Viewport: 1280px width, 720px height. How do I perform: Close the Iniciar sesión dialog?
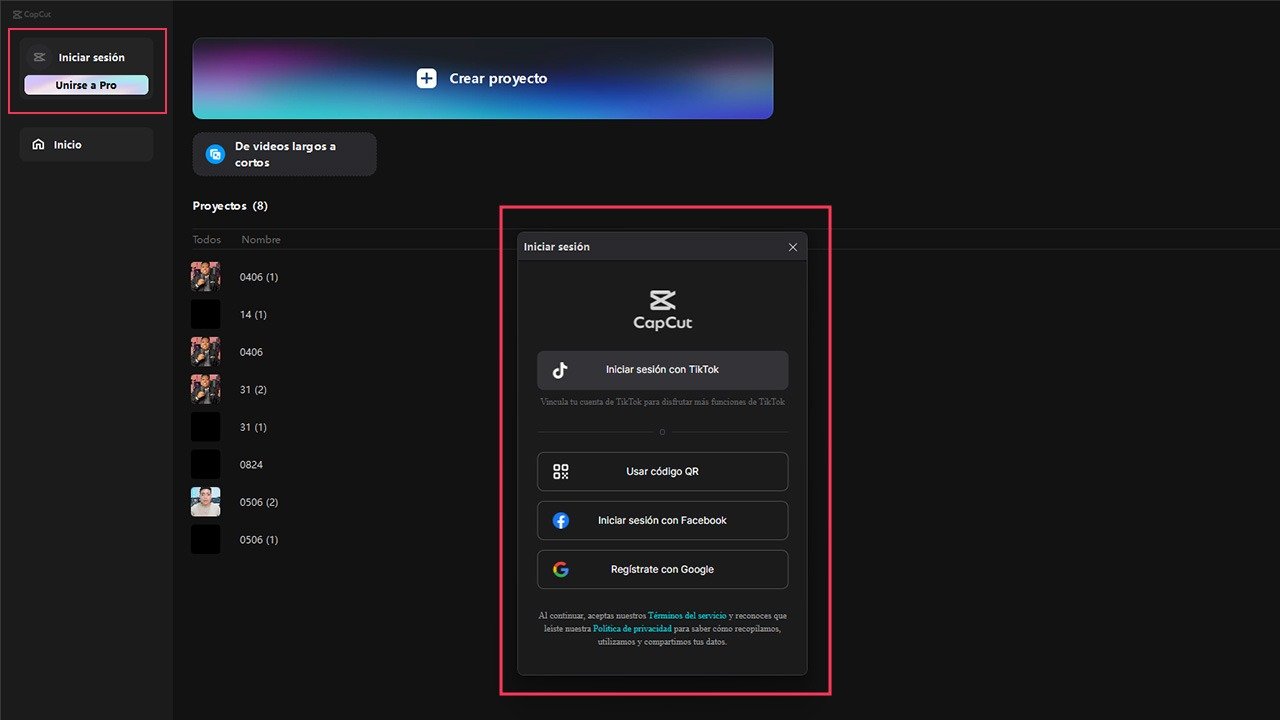point(793,246)
